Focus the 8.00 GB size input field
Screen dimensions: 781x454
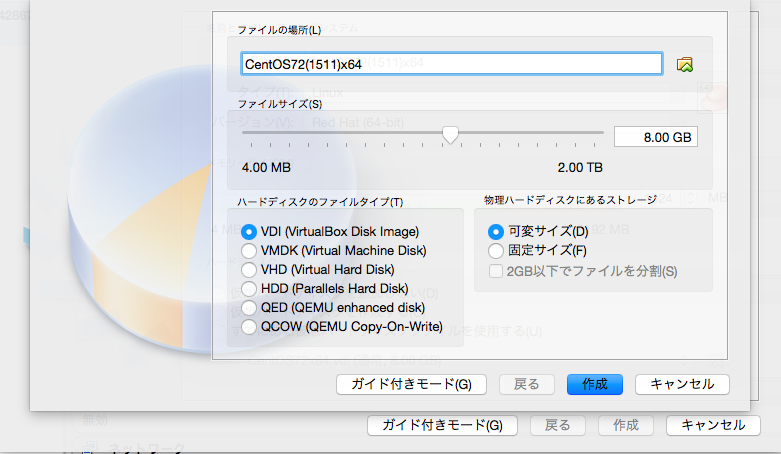(x=655, y=137)
